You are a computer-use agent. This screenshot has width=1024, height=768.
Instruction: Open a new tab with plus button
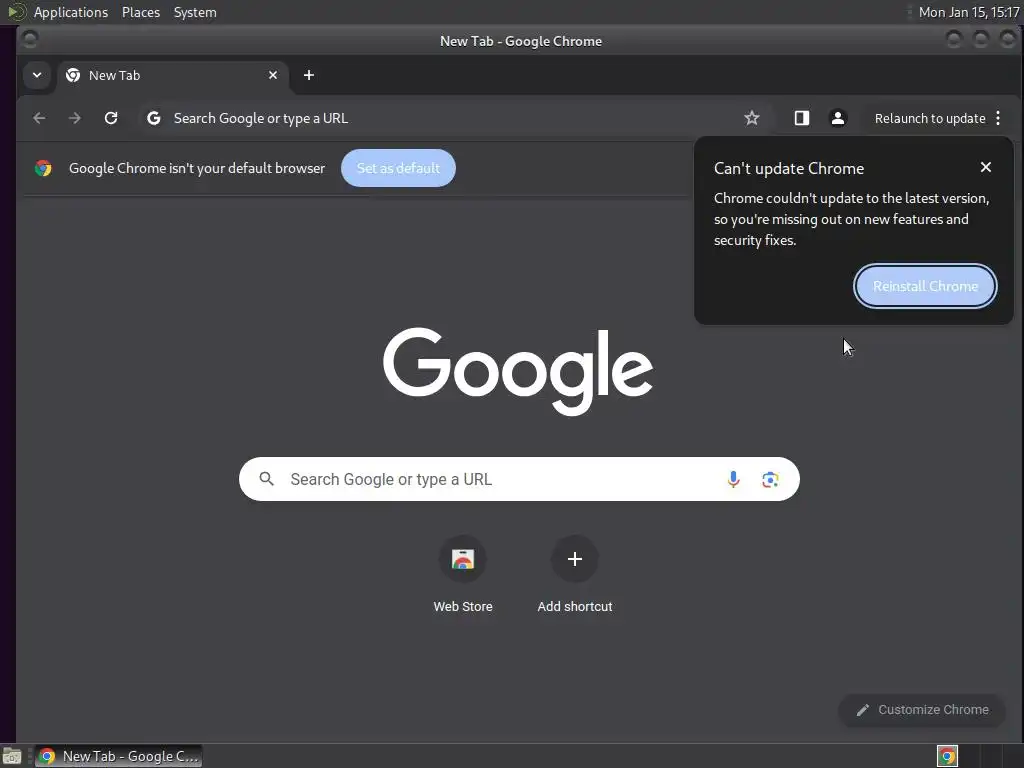309,75
